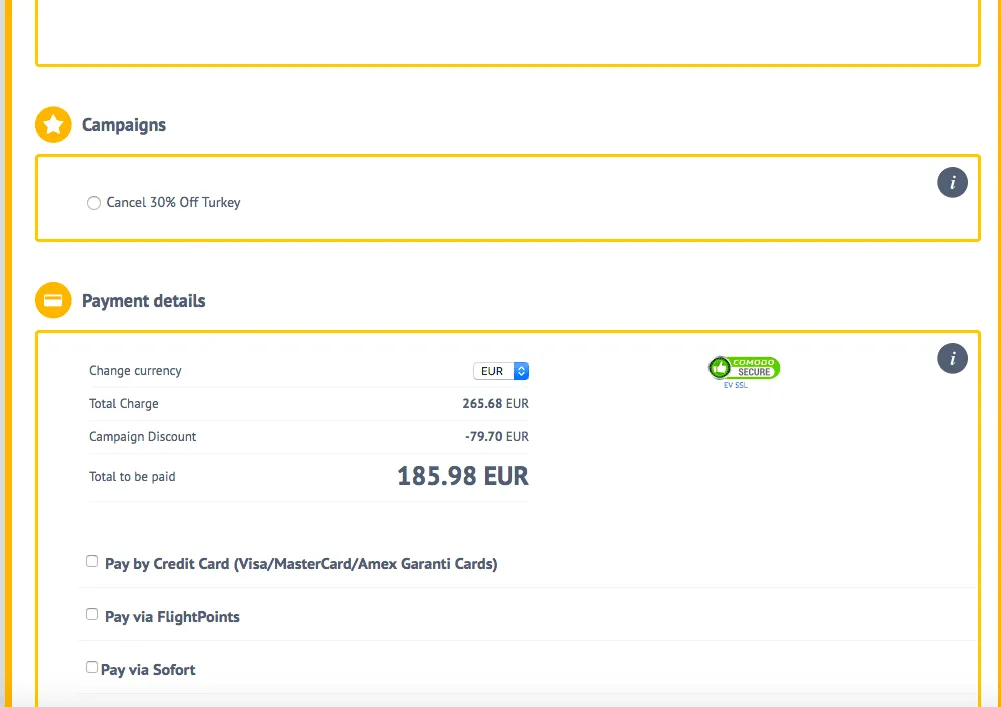
Task: Click the Pay via Sofort label text
Action: 148,670
